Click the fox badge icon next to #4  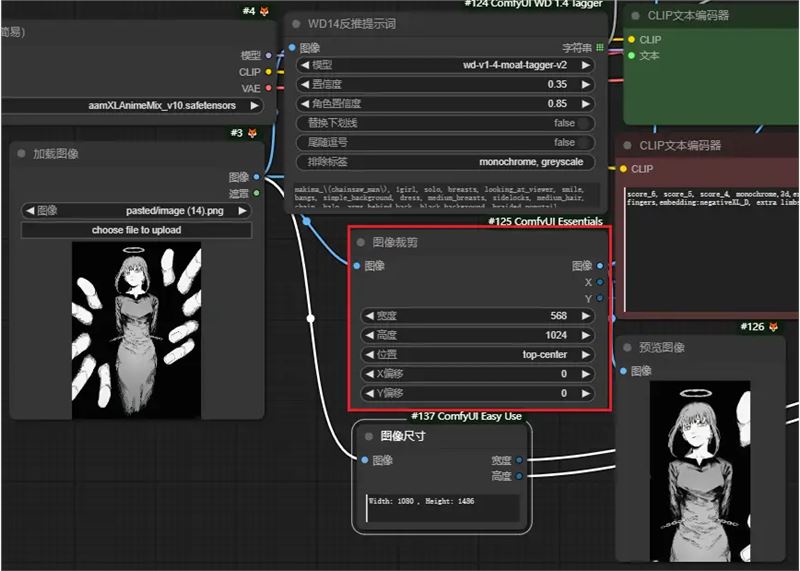coord(264,11)
